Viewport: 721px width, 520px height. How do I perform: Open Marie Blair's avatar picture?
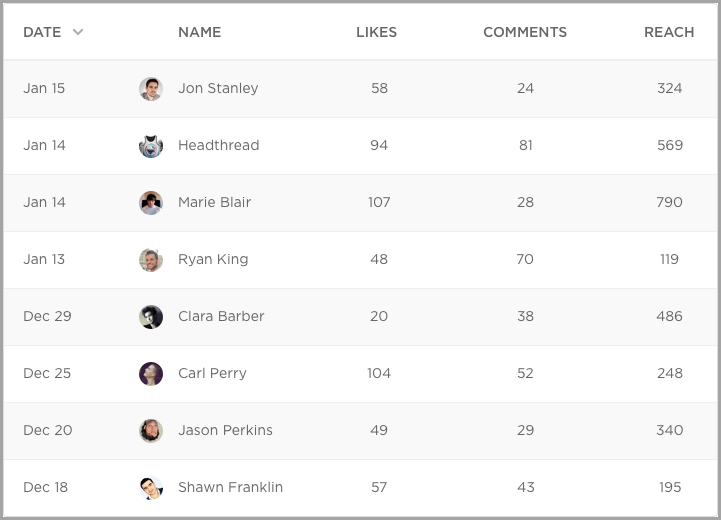point(151,202)
